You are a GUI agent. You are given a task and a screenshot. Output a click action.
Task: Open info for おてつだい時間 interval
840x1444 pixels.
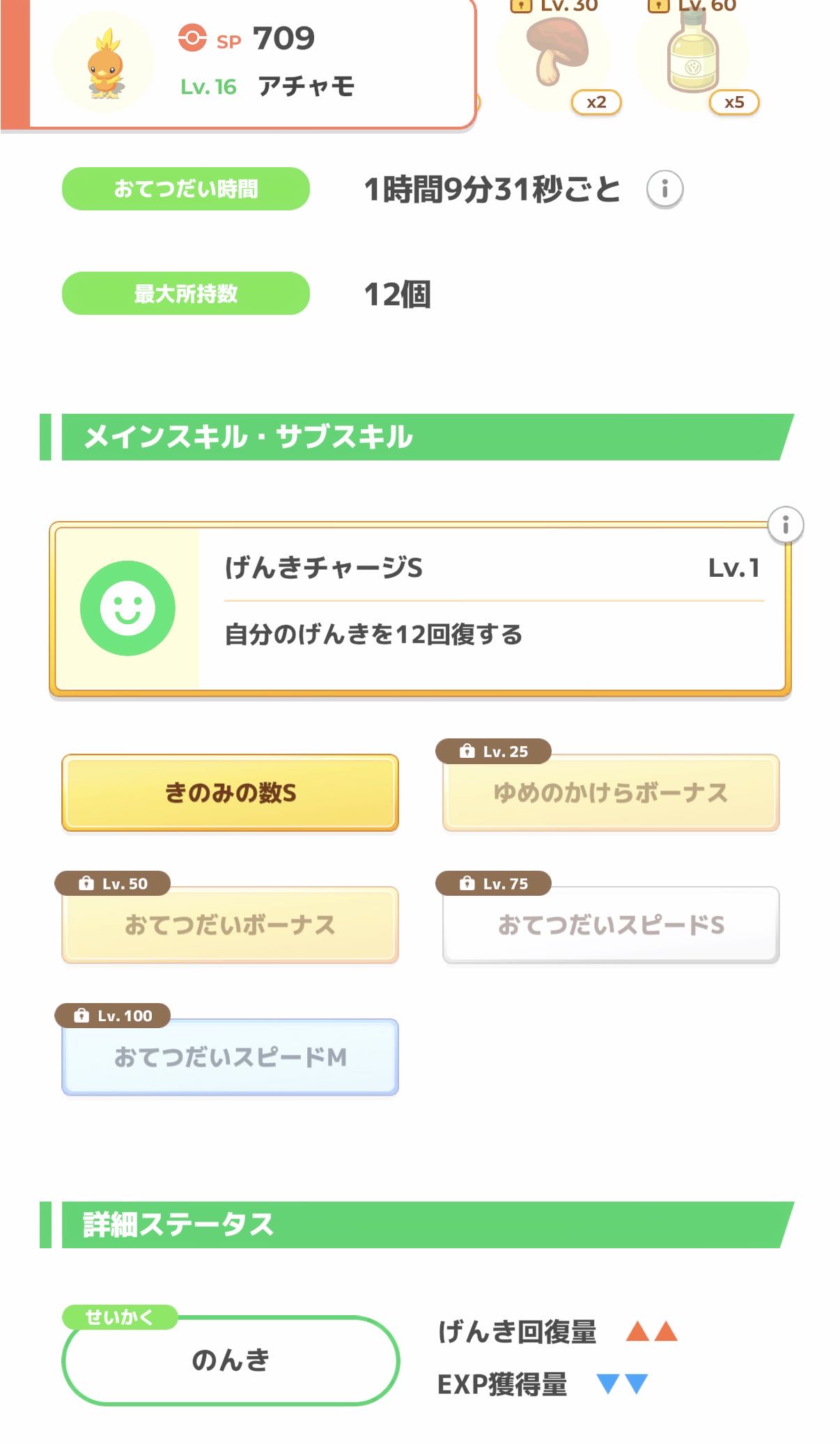click(664, 189)
